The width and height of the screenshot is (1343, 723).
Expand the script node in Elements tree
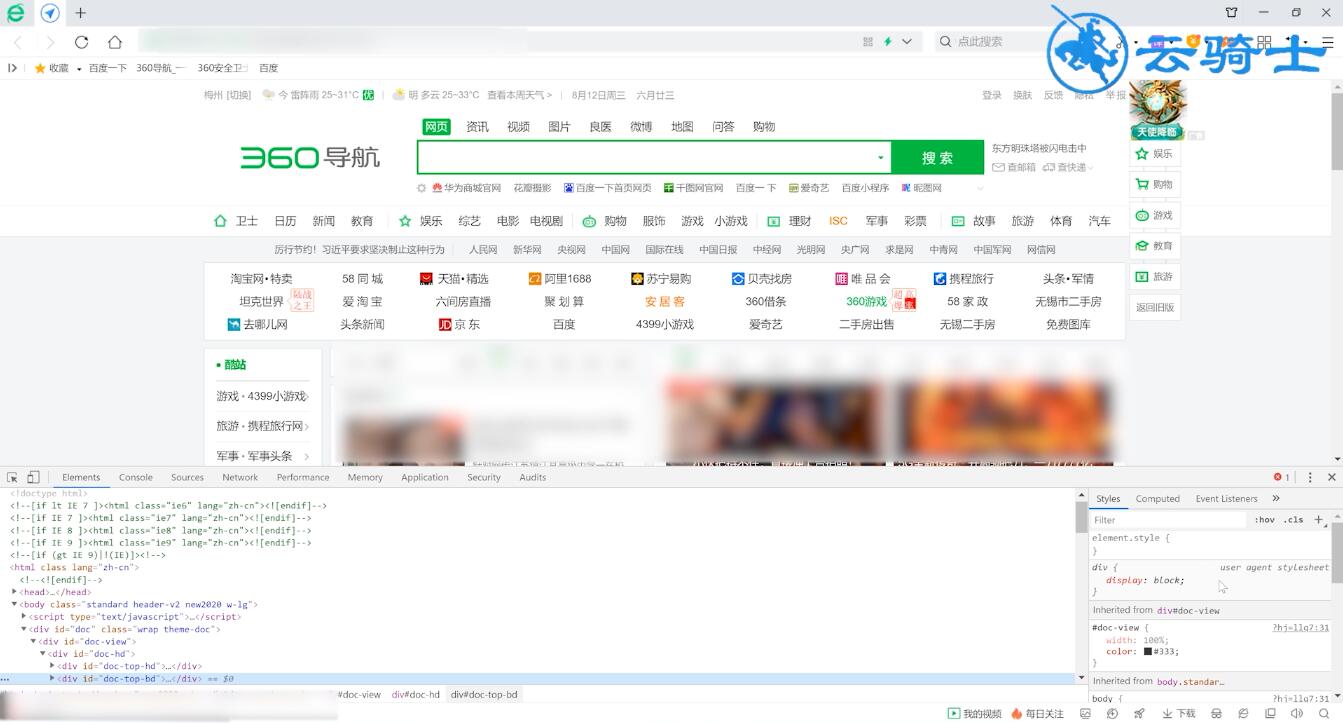click(x=24, y=617)
